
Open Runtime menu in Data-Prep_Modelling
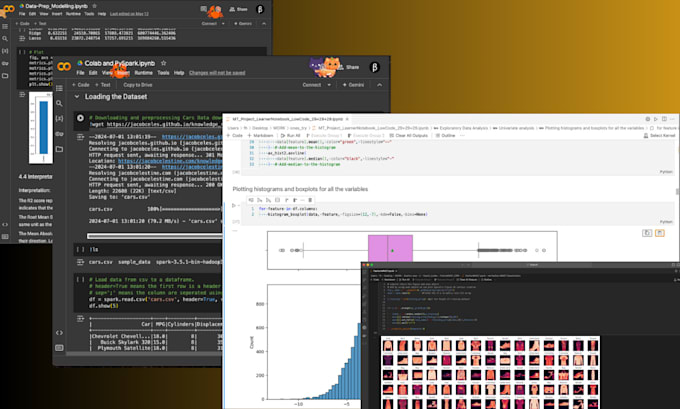click(x=73, y=14)
